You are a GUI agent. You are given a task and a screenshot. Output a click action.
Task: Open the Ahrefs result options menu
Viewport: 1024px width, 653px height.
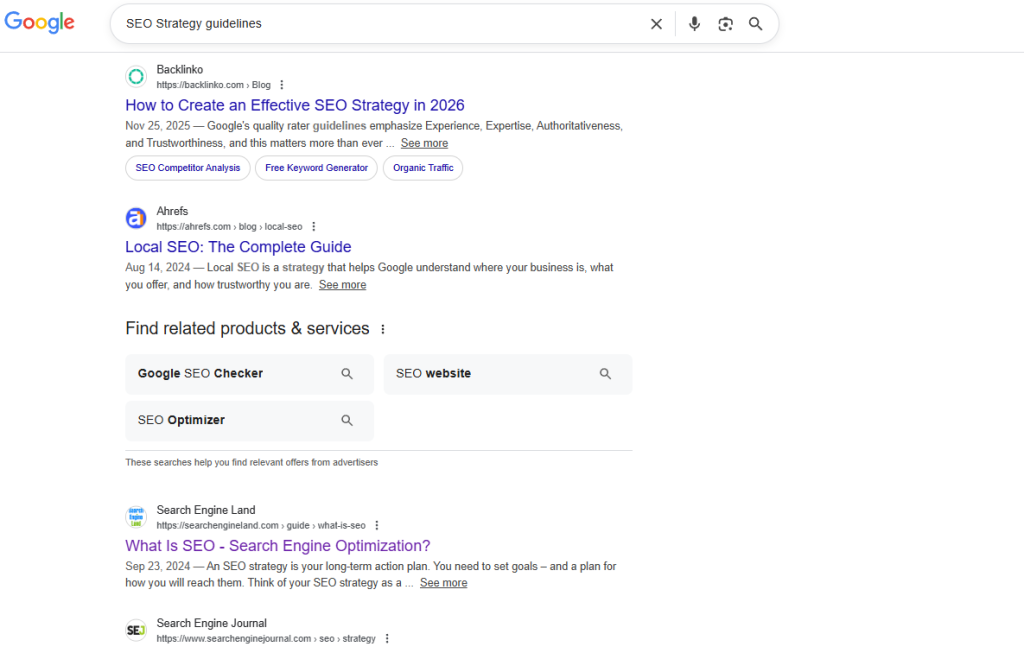tap(313, 227)
